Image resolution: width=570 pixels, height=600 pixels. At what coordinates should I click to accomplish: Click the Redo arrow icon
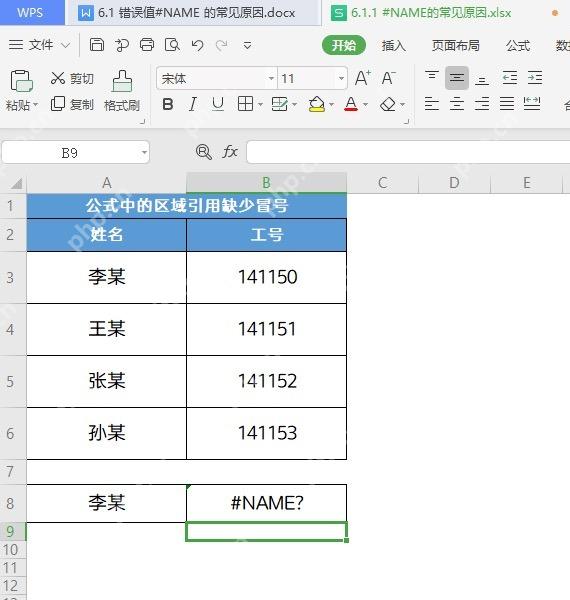(222, 45)
